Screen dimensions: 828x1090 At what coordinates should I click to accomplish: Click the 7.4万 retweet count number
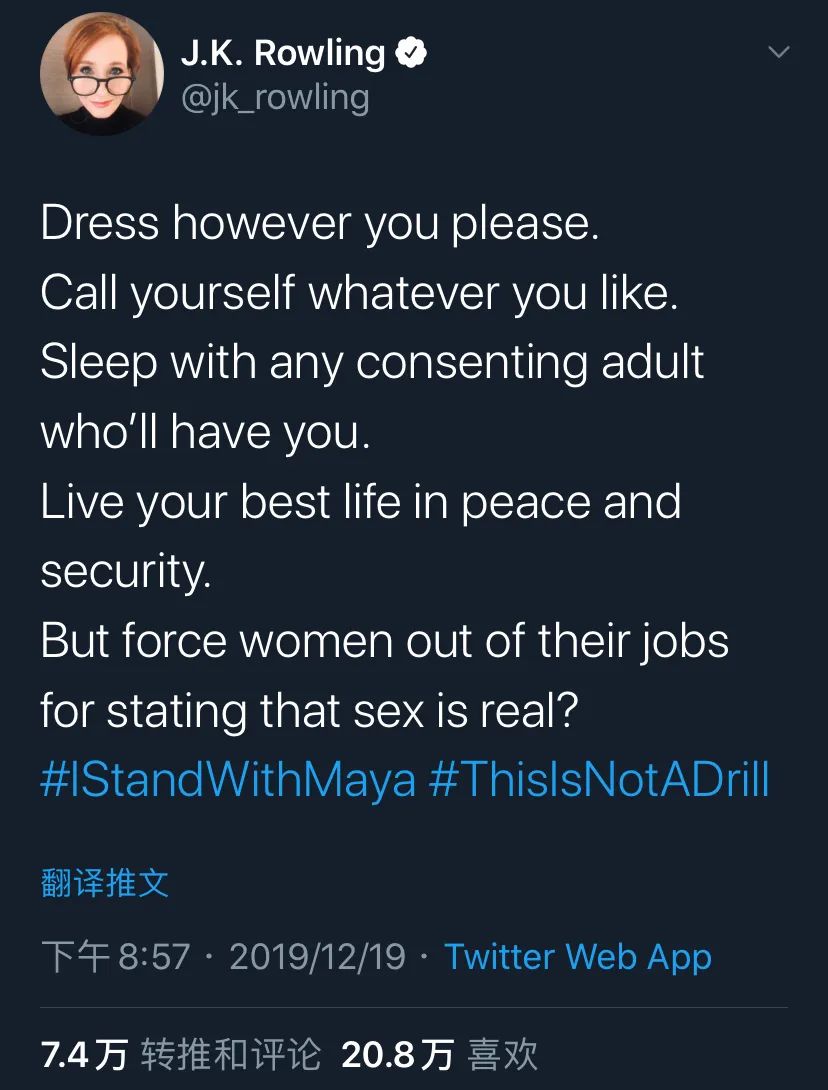click(84, 1054)
